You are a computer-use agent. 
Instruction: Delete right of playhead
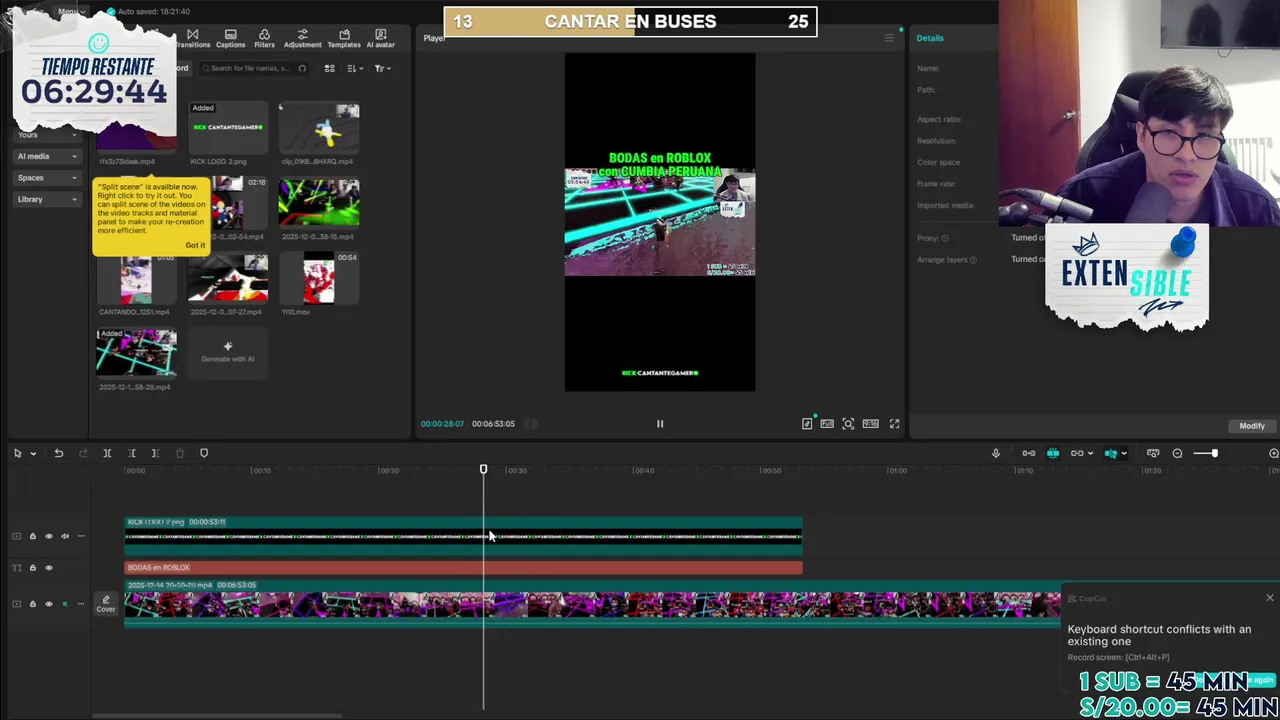(x=155, y=454)
